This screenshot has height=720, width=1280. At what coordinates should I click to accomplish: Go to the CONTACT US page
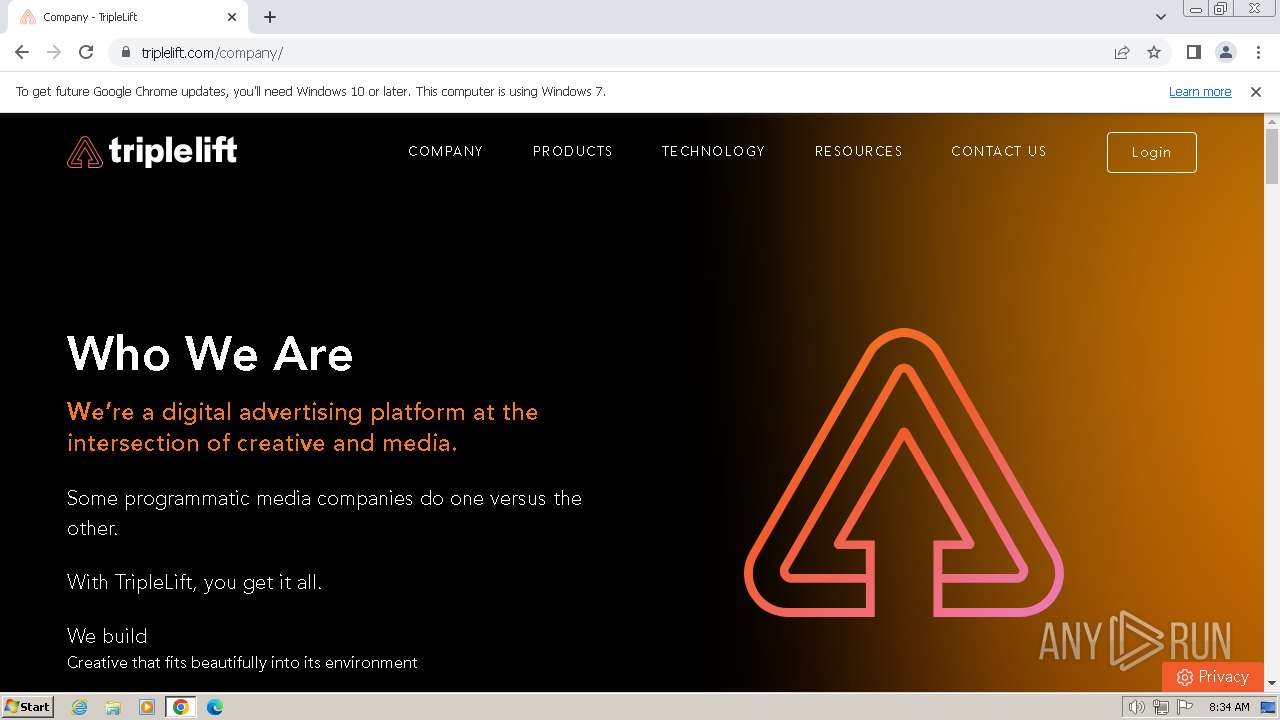click(999, 151)
